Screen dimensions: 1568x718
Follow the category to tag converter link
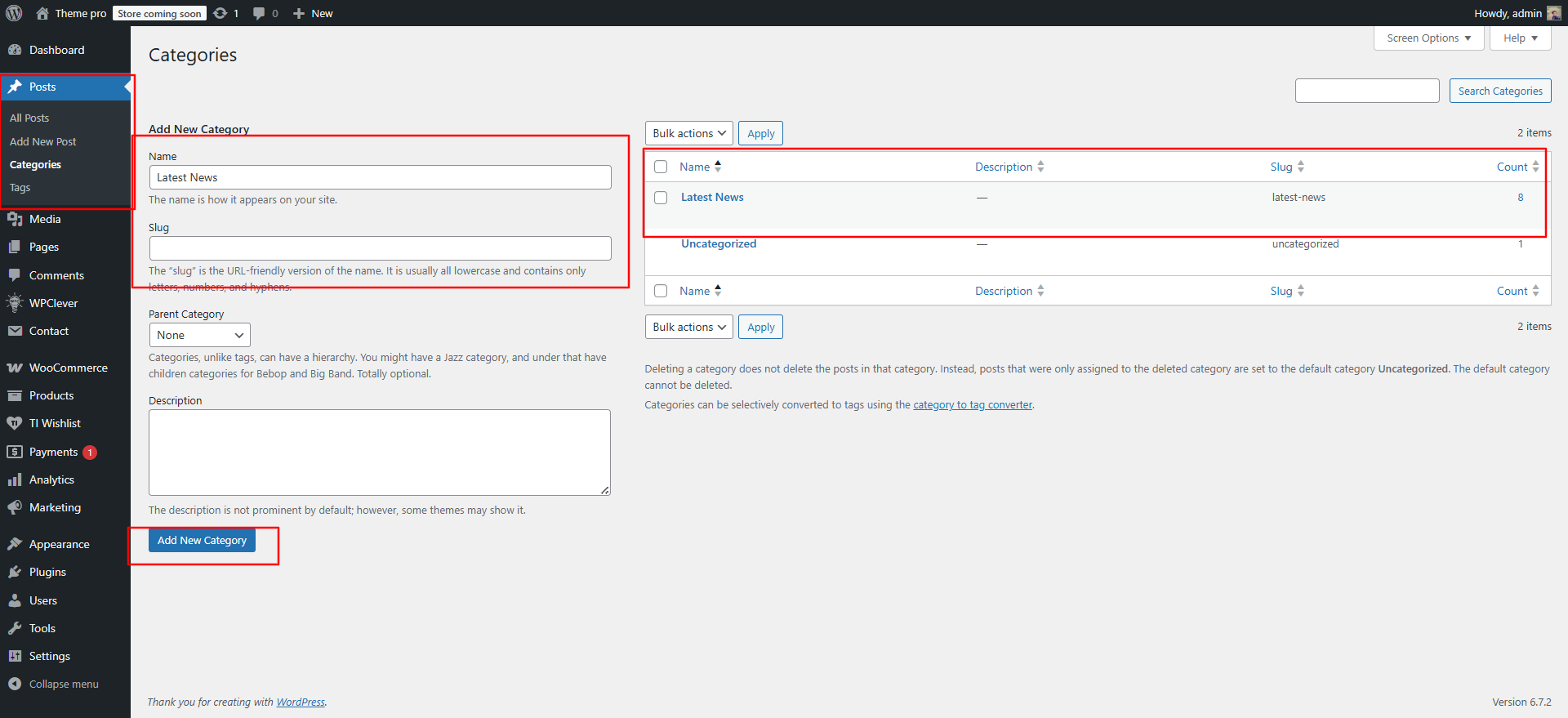(x=972, y=405)
